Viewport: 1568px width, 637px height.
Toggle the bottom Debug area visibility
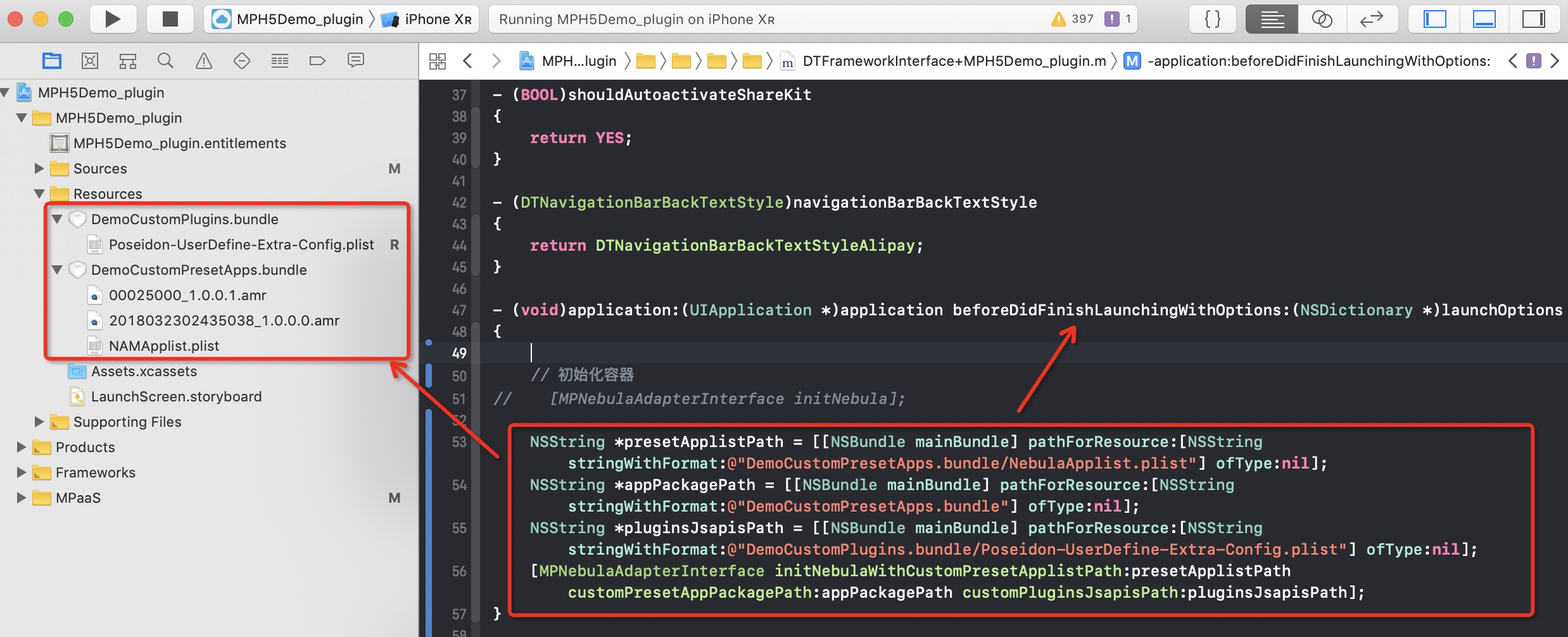(x=1484, y=19)
